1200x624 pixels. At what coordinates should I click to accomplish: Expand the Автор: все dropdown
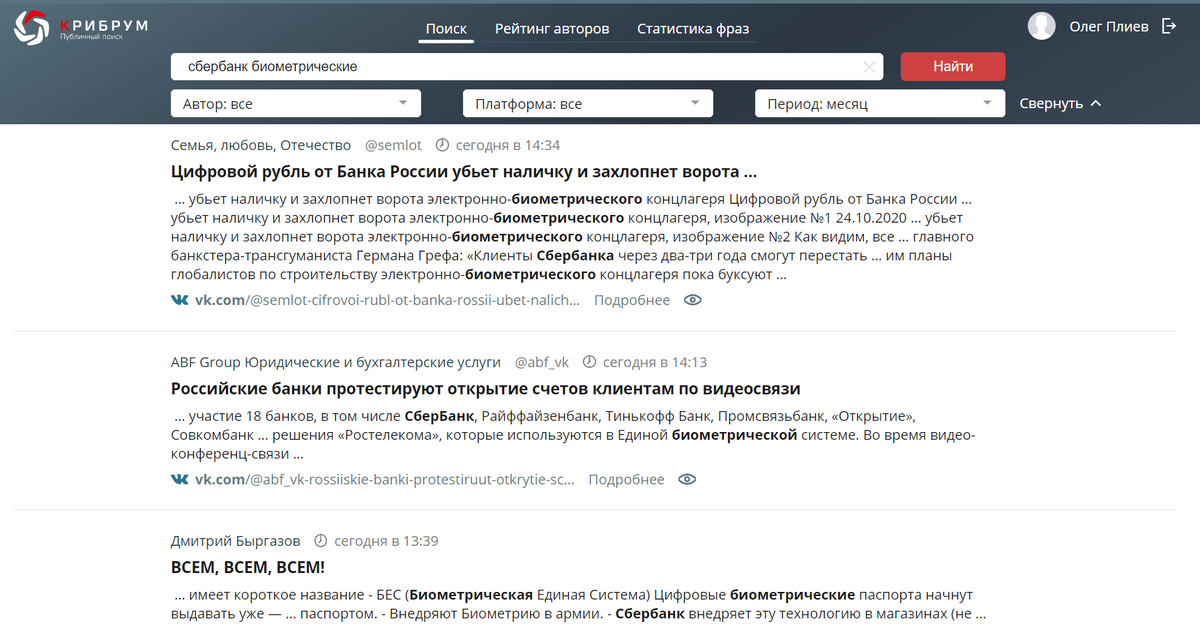pos(296,103)
